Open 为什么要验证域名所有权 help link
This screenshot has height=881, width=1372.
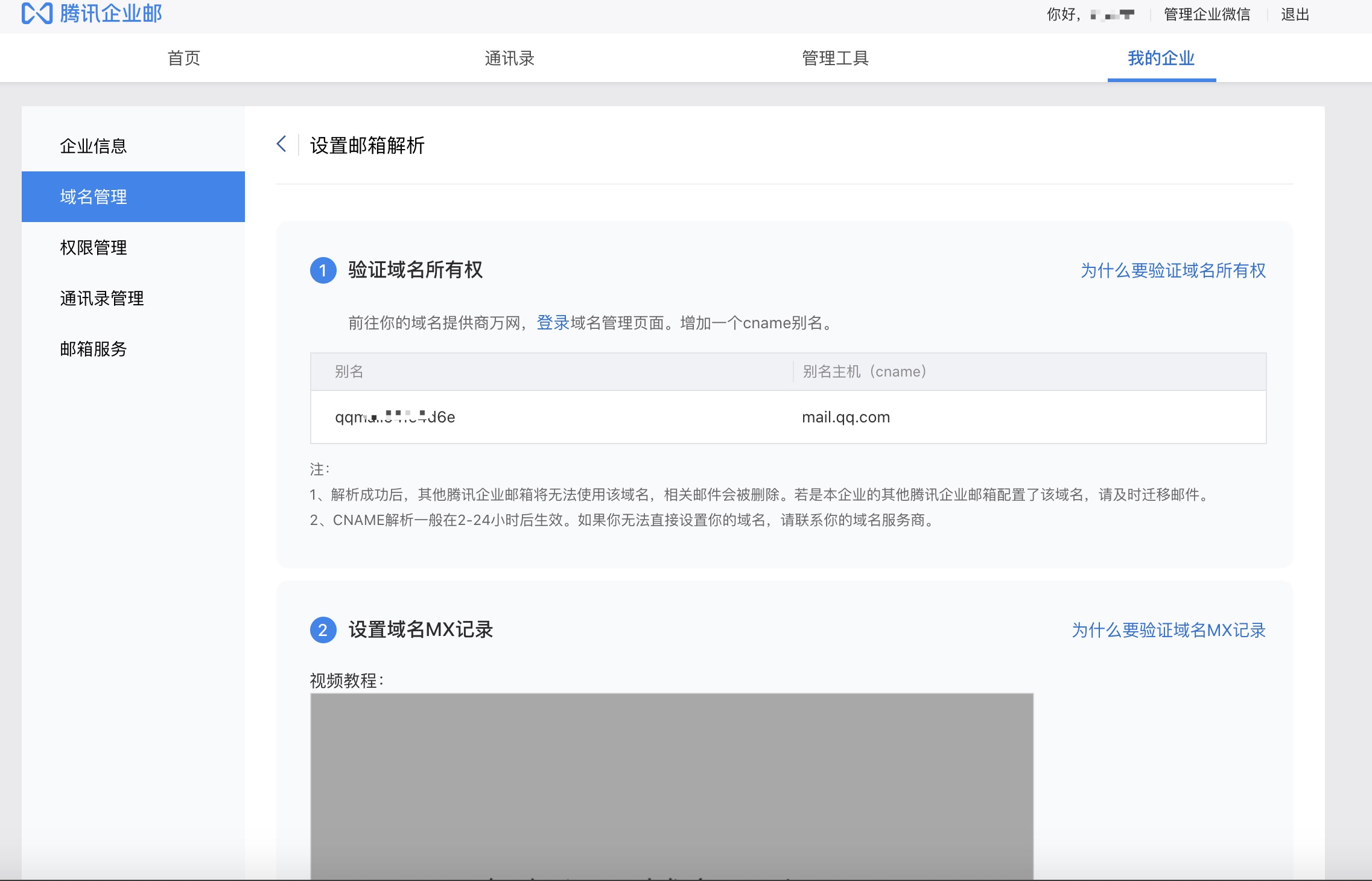tap(1174, 271)
